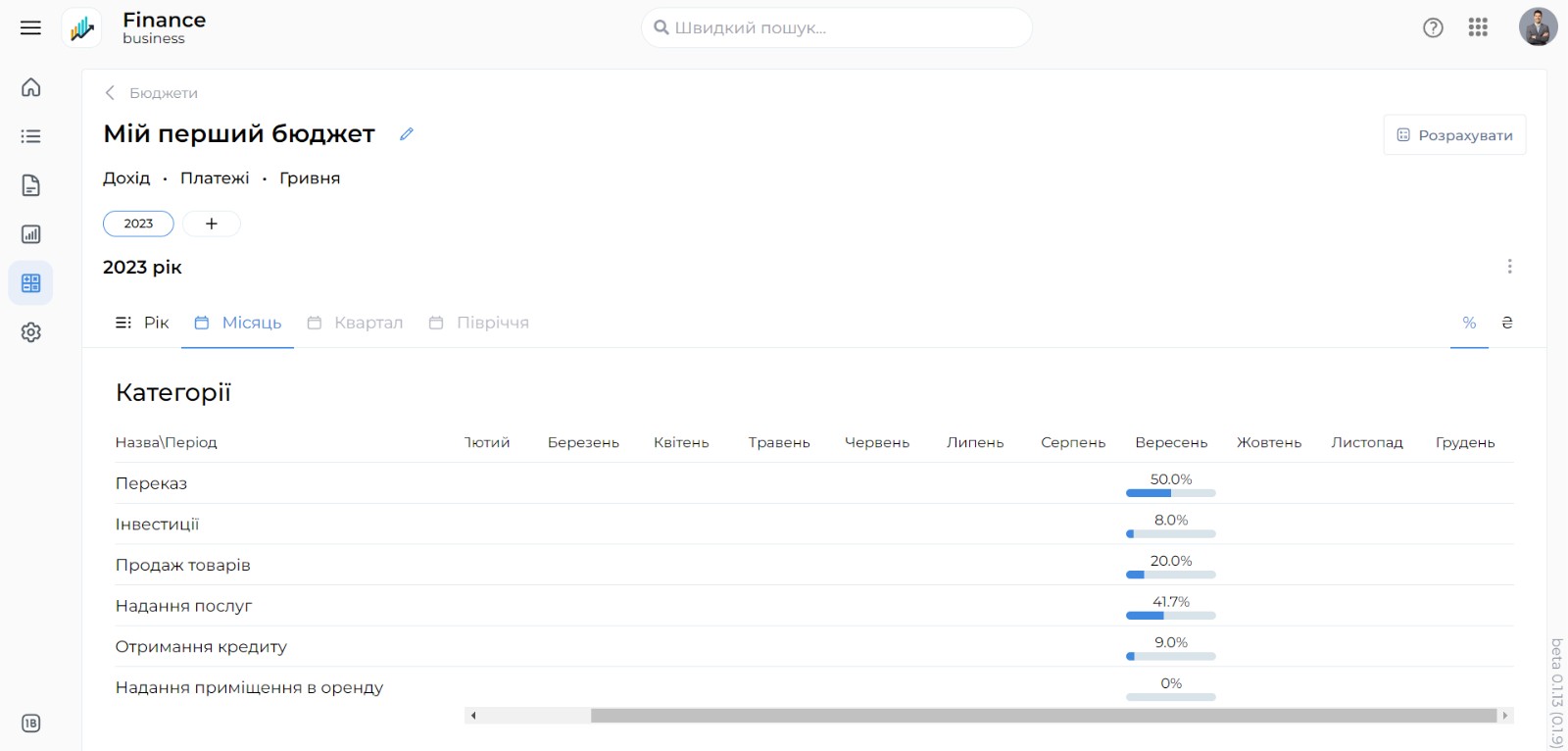The height and width of the screenshot is (751, 1568).
Task: Open the list view sidebar icon
Action: click(31, 136)
